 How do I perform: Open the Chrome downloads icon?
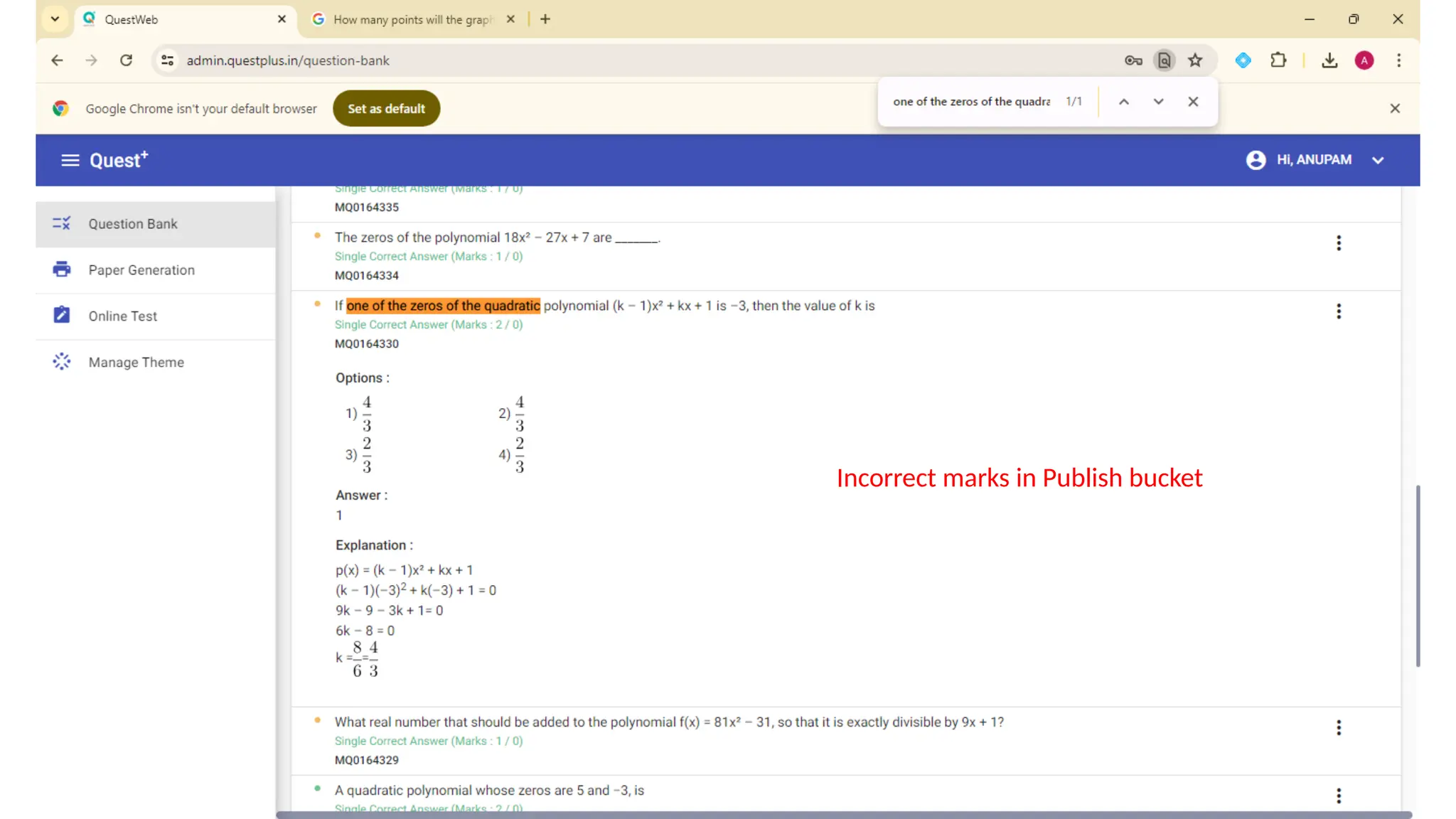[x=1329, y=60]
